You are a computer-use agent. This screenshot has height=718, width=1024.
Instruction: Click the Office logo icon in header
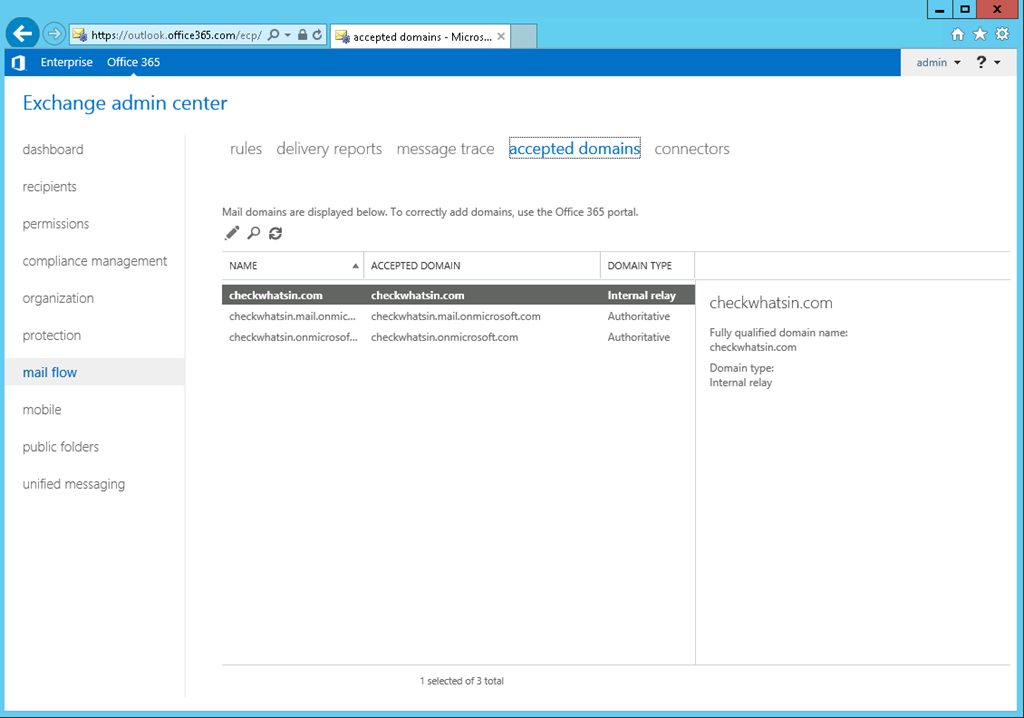[19, 63]
